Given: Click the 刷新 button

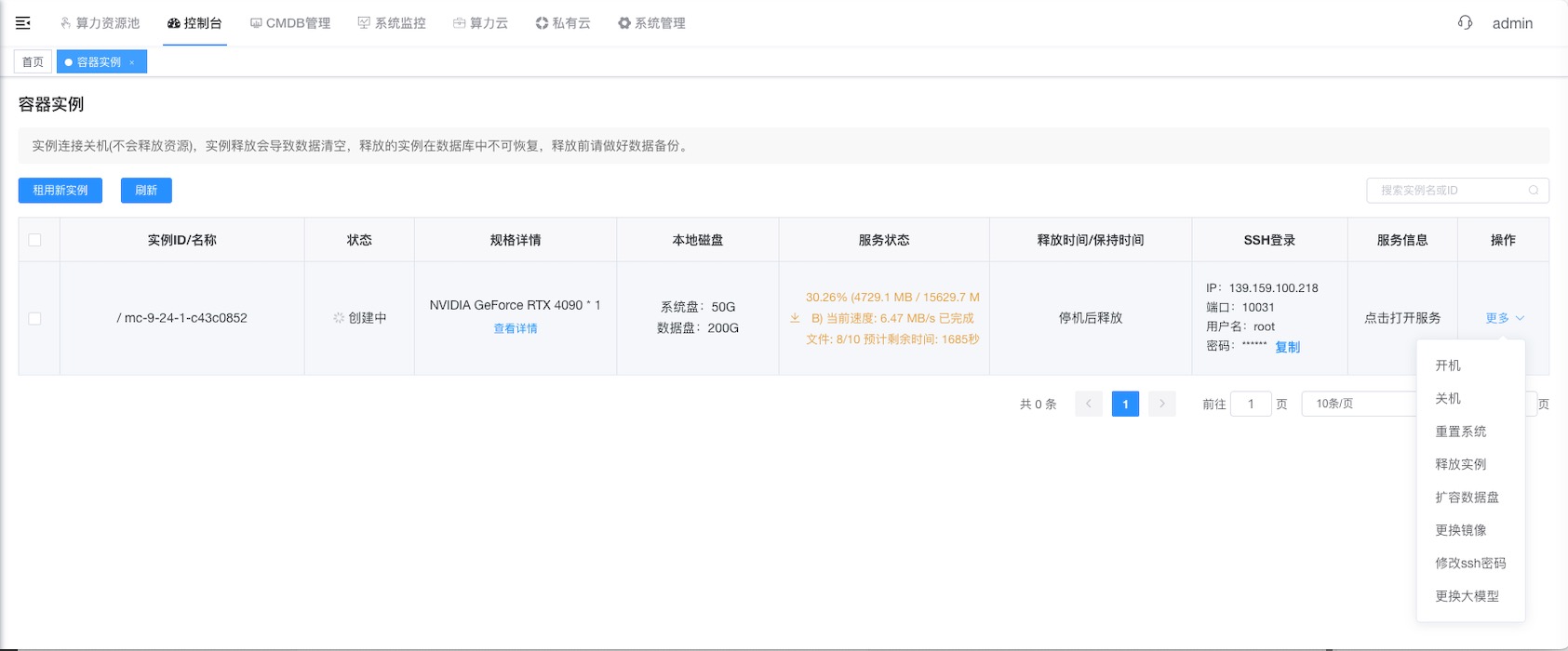Looking at the screenshot, I should point(146,191).
